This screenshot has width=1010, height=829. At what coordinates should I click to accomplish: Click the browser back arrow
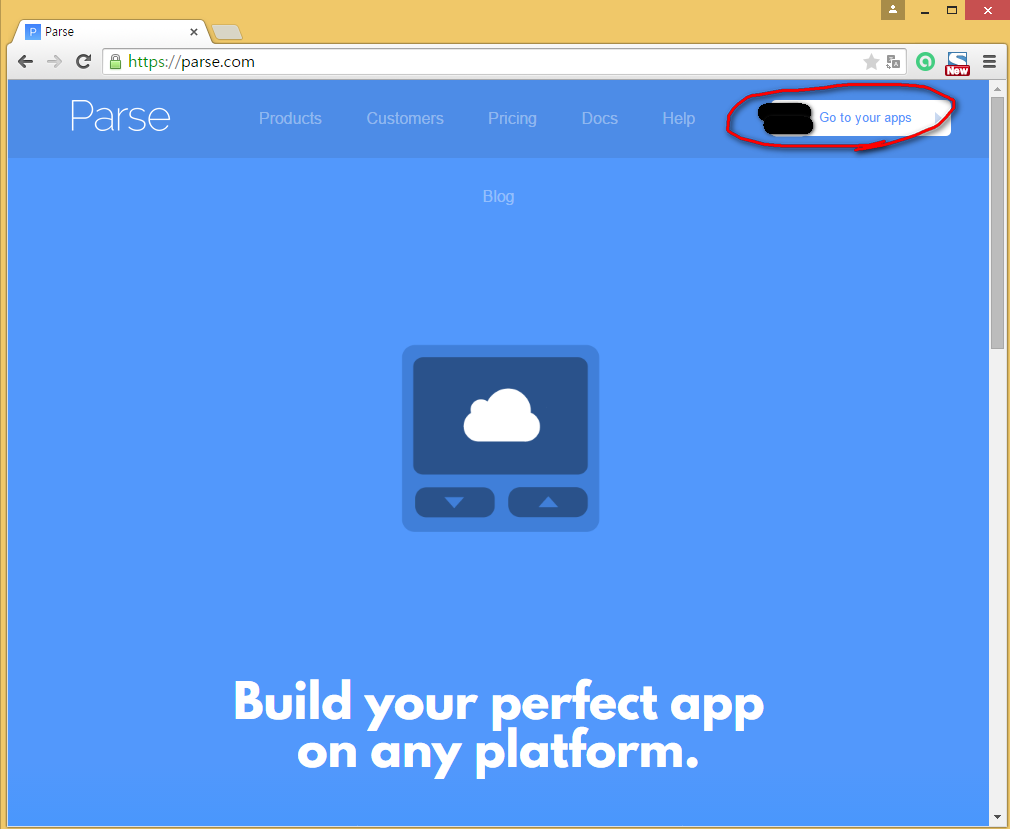(25, 62)
